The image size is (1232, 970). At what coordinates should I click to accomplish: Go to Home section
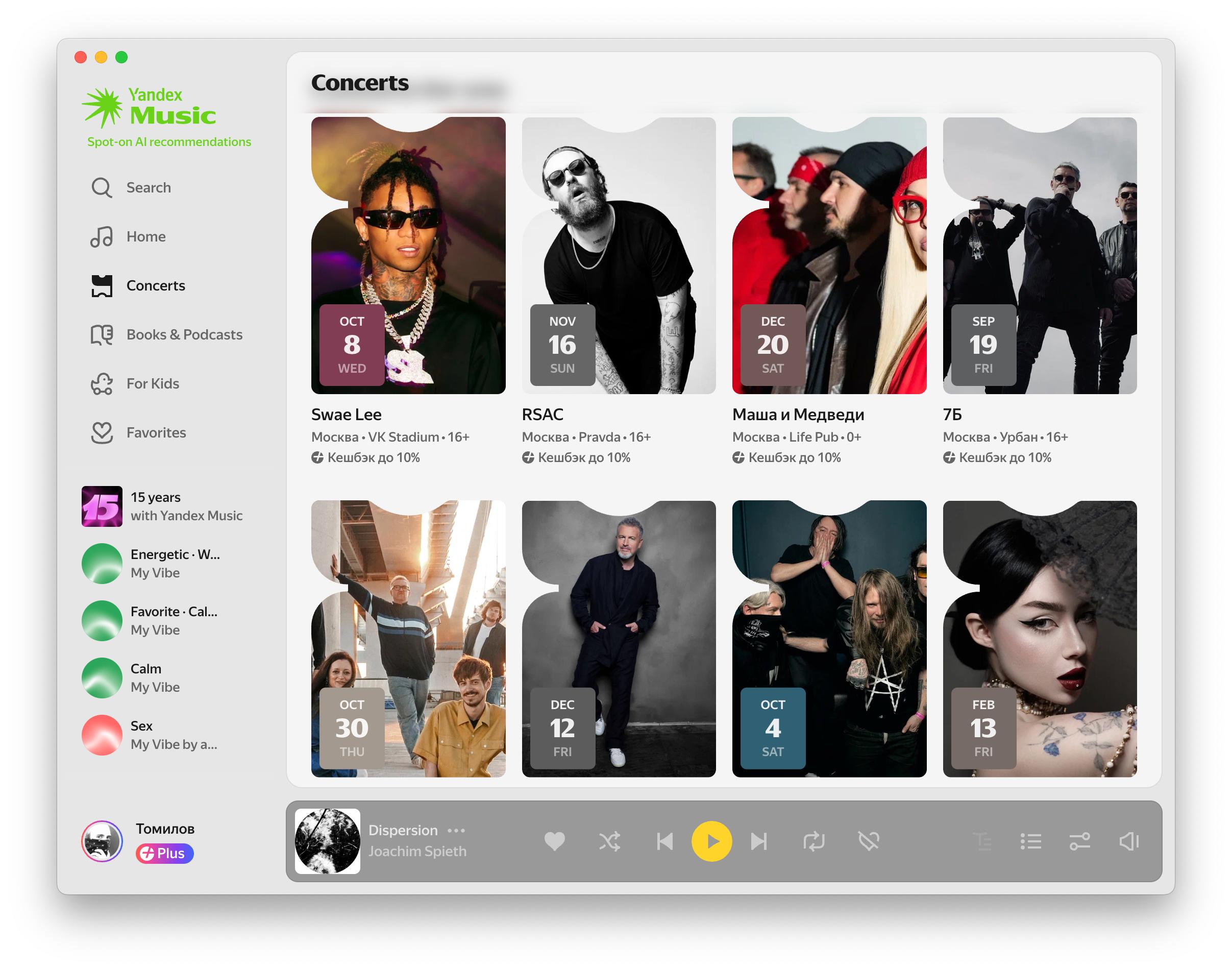coord(146,236)
